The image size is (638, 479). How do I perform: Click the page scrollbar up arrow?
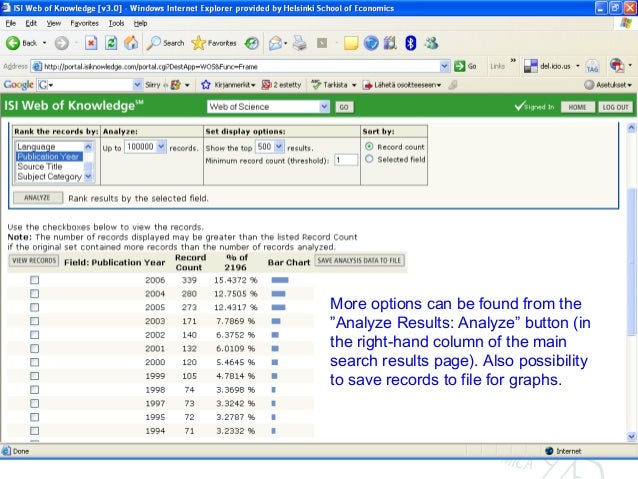click(x=631, y=128)
